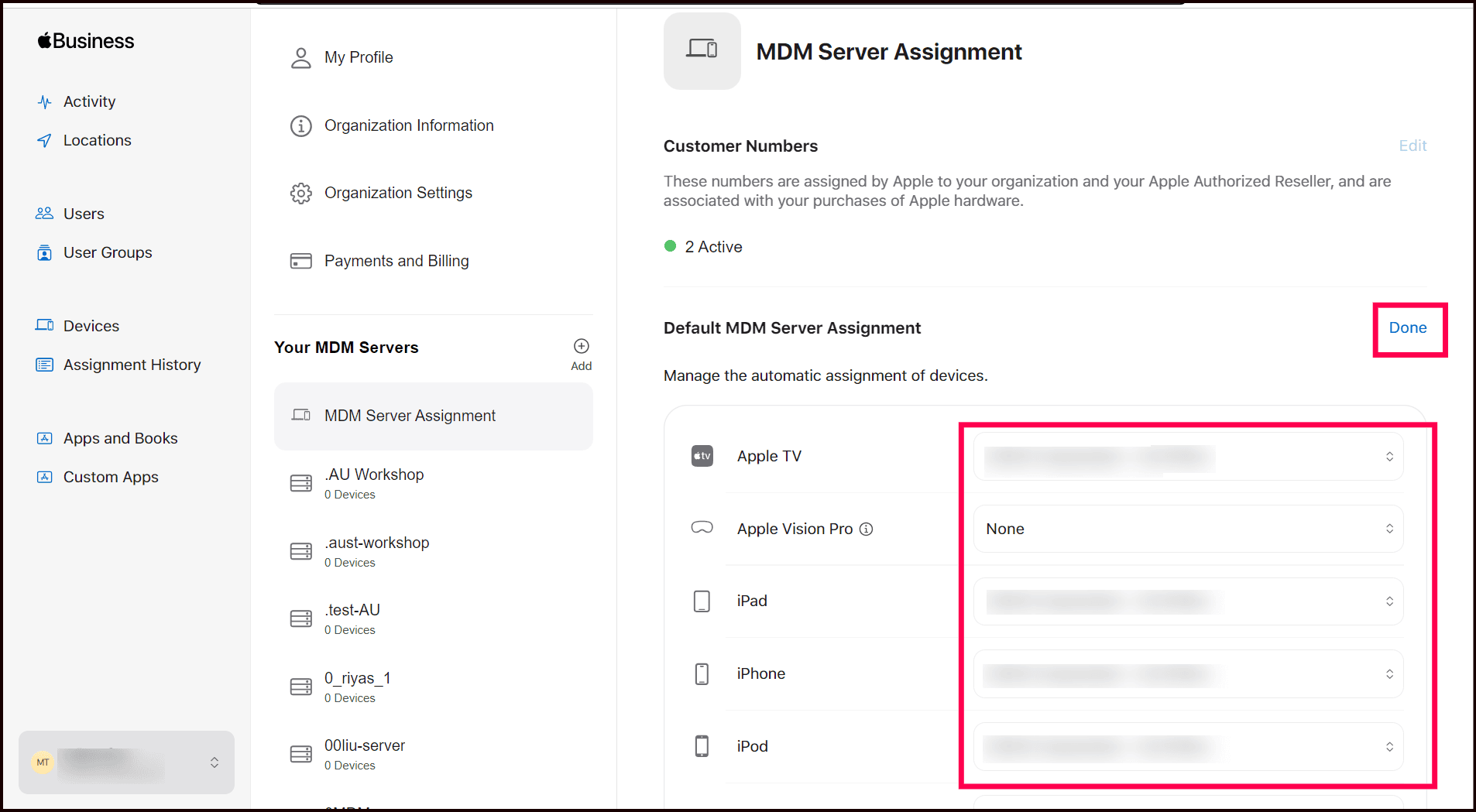View Assignment History
The height and width of the screenshot is (812, 1476).
pyautogui.click(x=132, y=365)
